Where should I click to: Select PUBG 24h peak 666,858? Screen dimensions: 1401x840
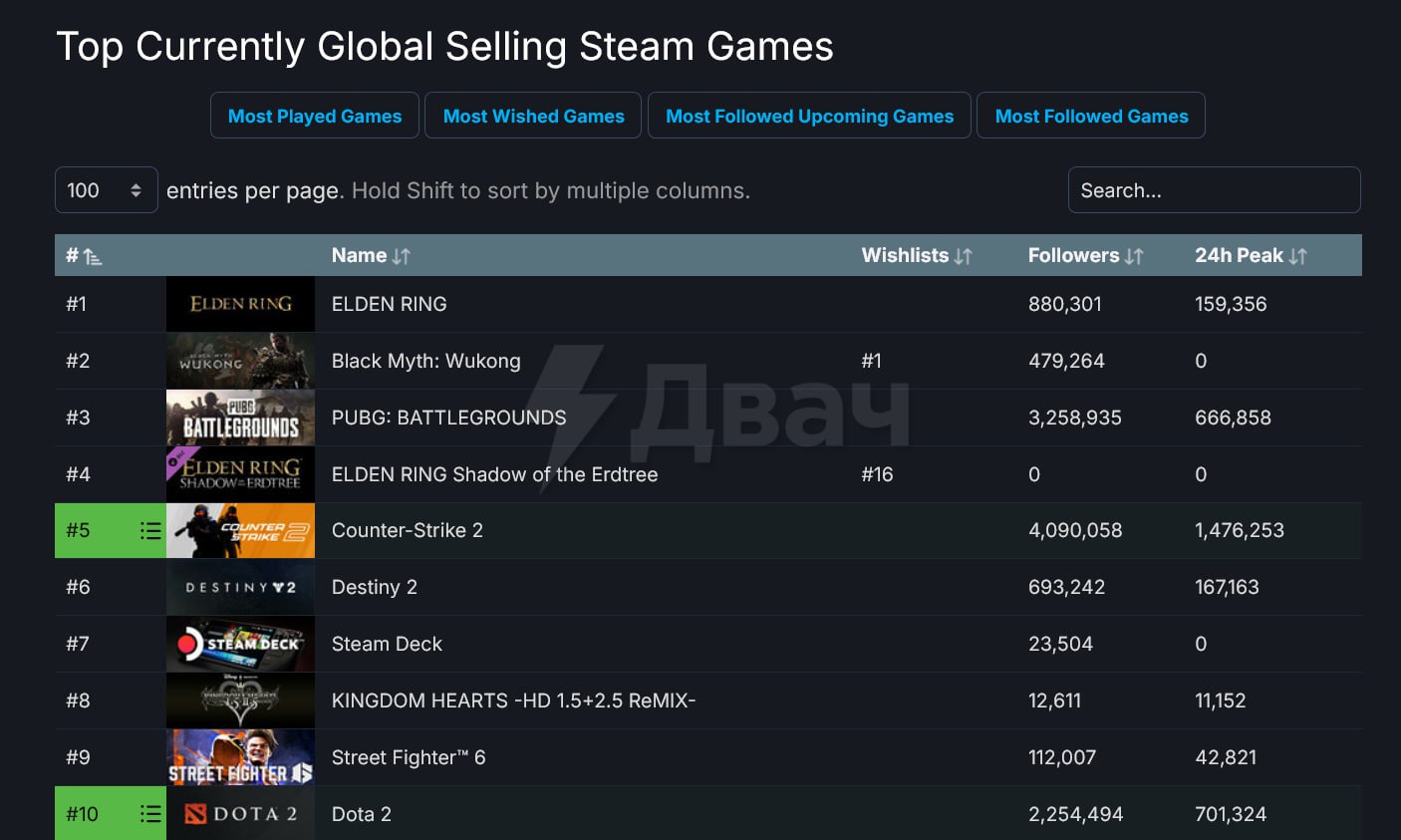(1233, 418)
